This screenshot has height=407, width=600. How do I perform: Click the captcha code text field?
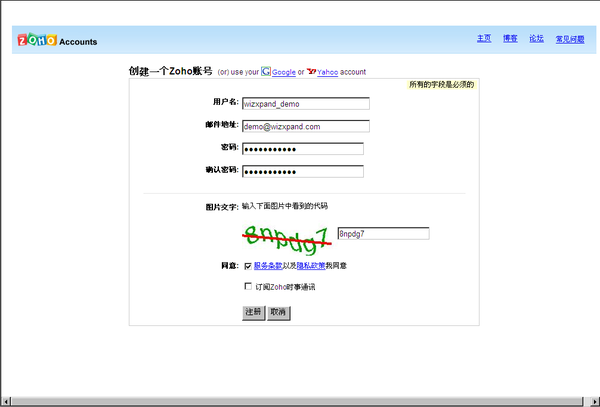coord(383,233)
